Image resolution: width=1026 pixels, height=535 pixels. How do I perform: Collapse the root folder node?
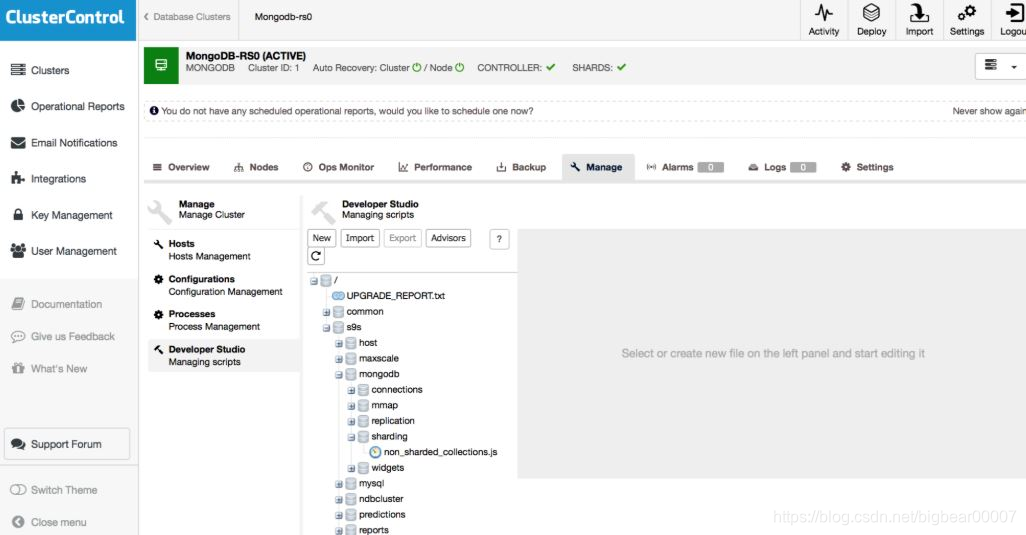tap(313, 281)
